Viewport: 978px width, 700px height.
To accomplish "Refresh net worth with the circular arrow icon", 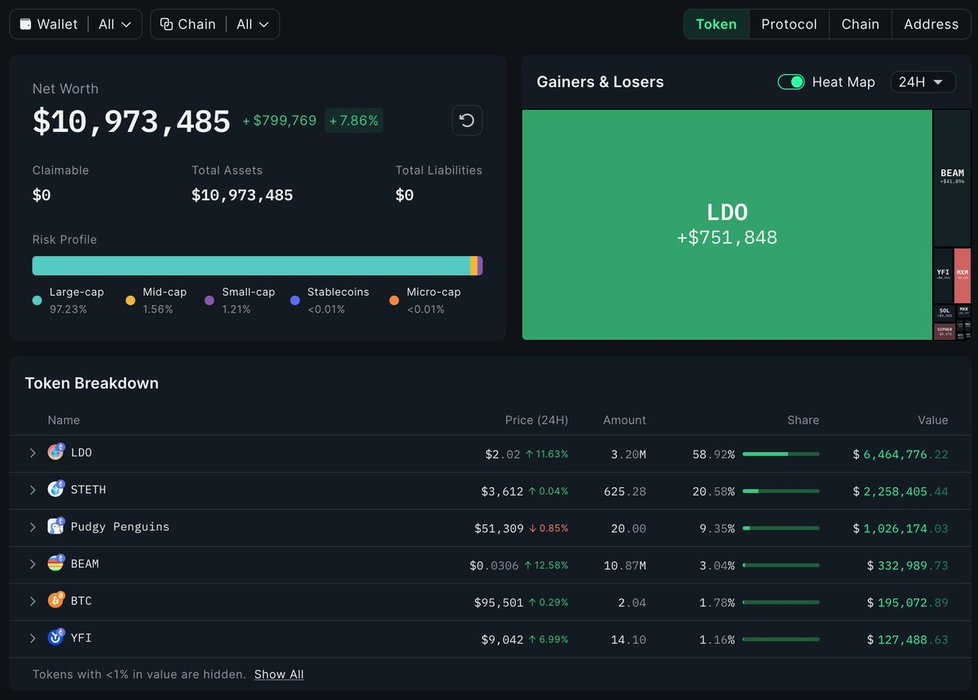I will pyautogui.click(x=467, y=120).
